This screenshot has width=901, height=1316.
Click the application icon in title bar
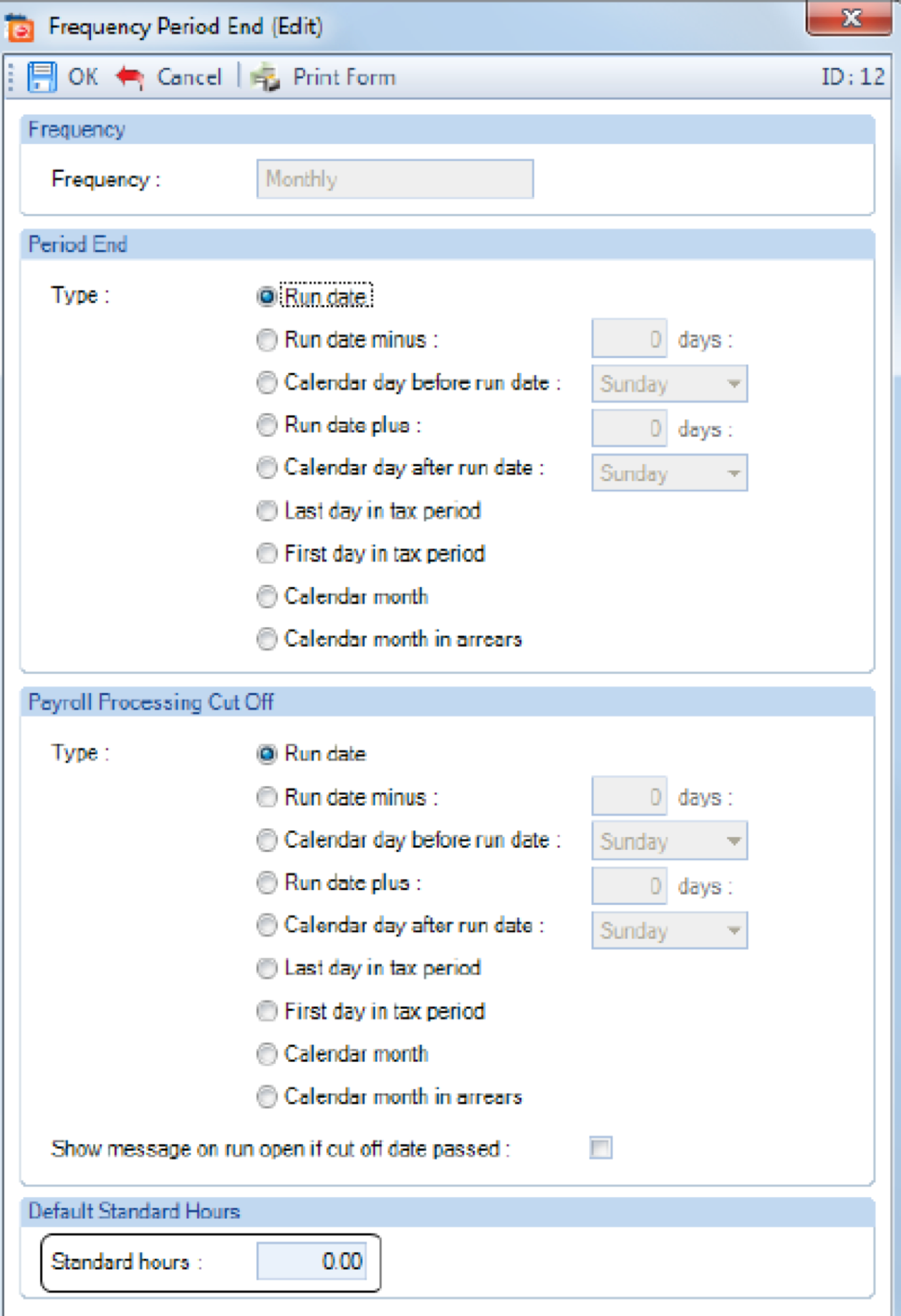19,27
